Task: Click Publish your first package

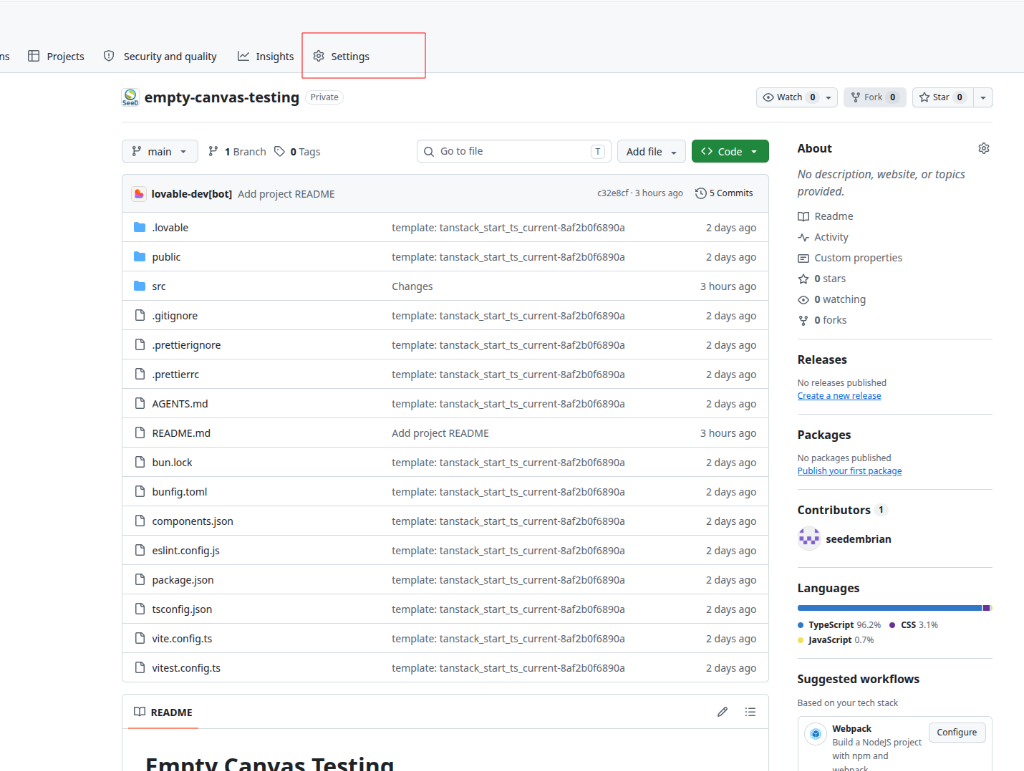Action: coord(850,471)
